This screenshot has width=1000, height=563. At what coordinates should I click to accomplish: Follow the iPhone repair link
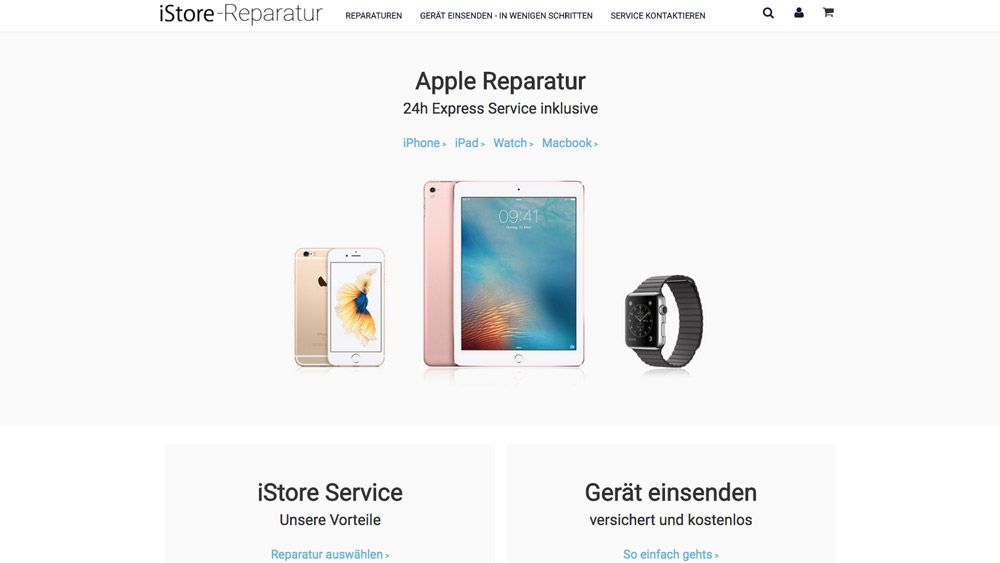[424, 143]
